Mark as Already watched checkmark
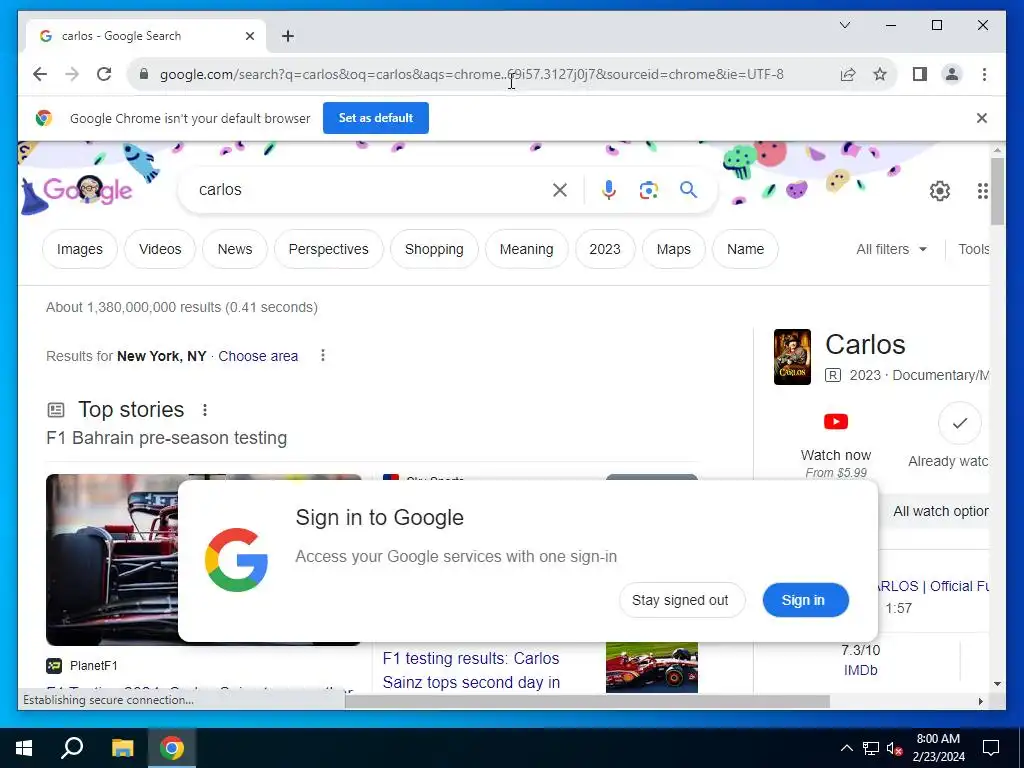 [959, 423]
